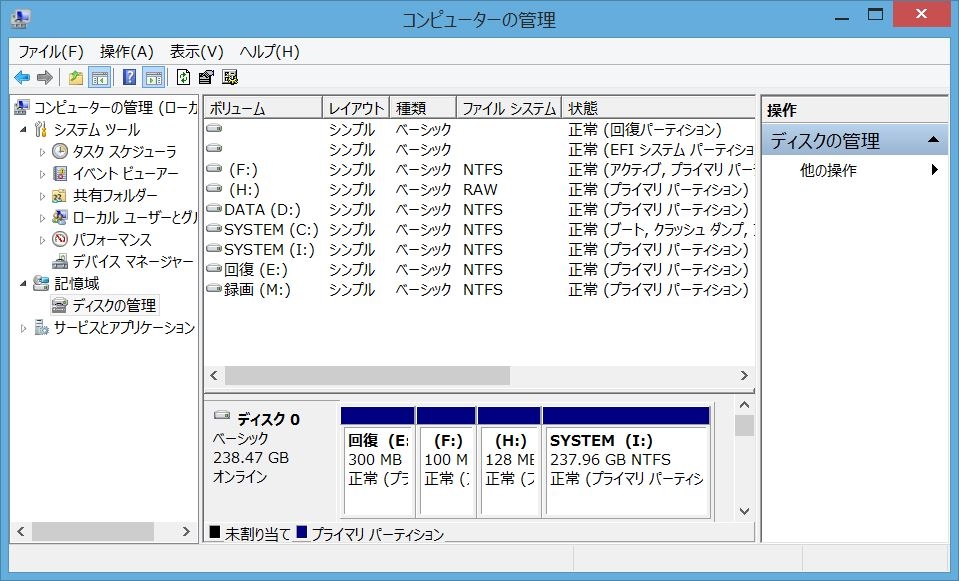Viewport: 959px width, 581px height.
Task: Collapse the ディスクの管理 actions section
Action: click(933, 140)
